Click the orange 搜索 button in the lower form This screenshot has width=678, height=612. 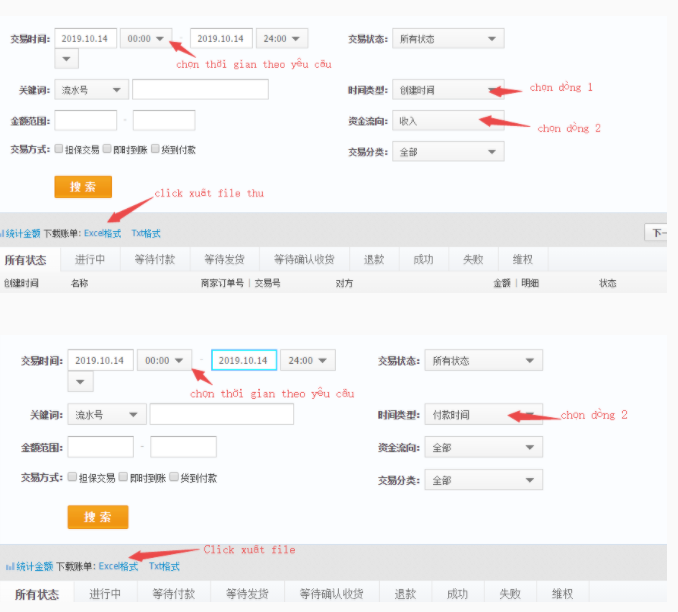(98, 517)
